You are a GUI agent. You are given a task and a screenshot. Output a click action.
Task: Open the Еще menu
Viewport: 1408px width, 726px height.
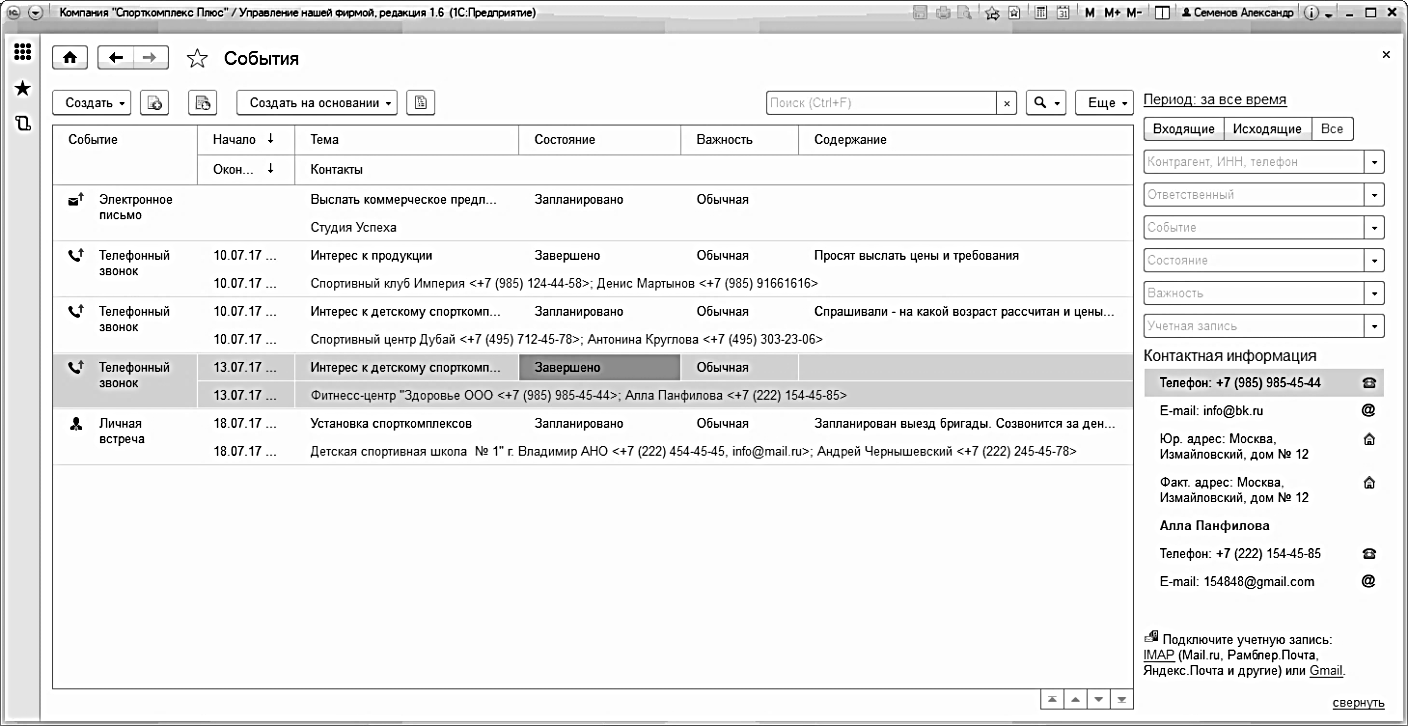coord(1105,102)
